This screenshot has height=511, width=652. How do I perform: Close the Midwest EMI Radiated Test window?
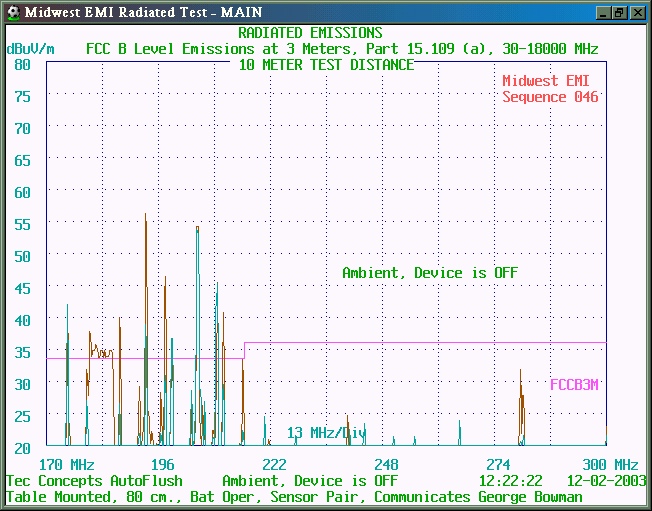pyautogui.click(x=637, y=12)
